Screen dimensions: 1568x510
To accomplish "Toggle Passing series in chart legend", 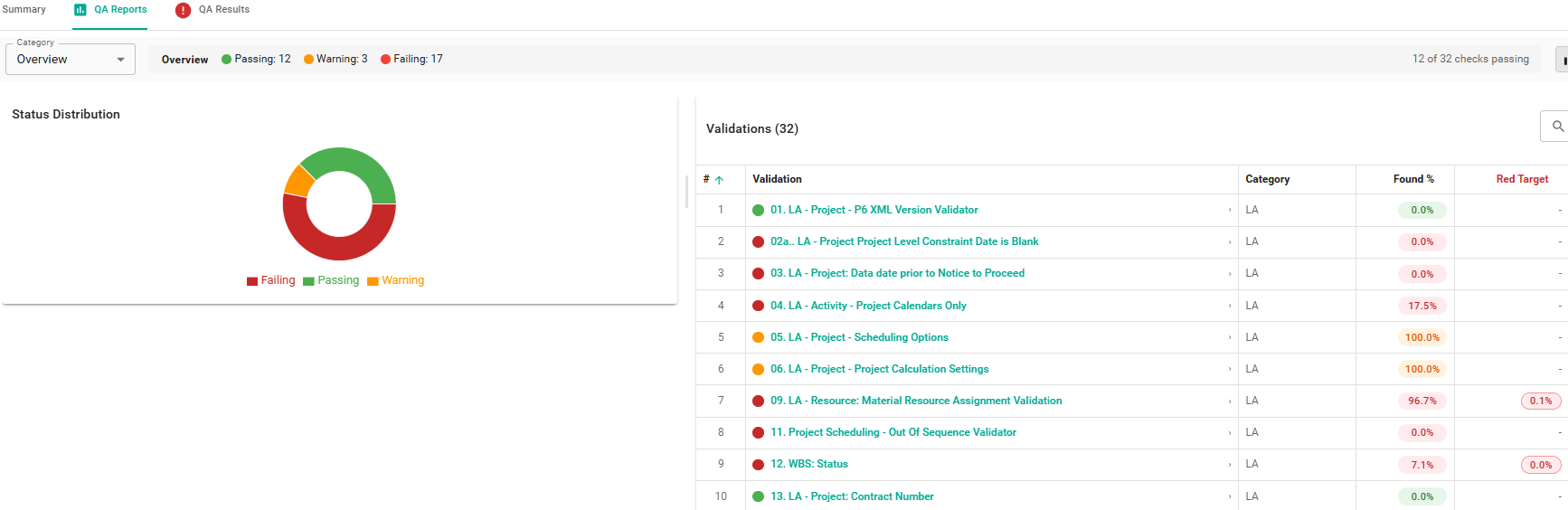I will coord(331,280).
